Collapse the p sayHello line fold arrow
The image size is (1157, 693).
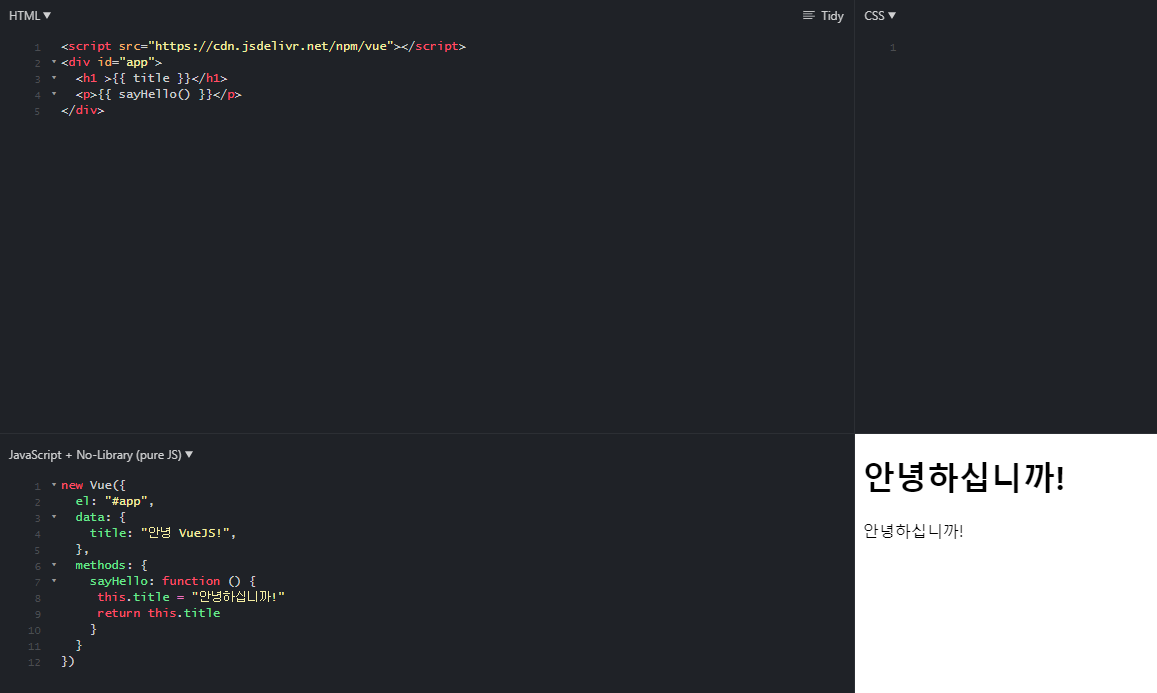click(54, 94)
